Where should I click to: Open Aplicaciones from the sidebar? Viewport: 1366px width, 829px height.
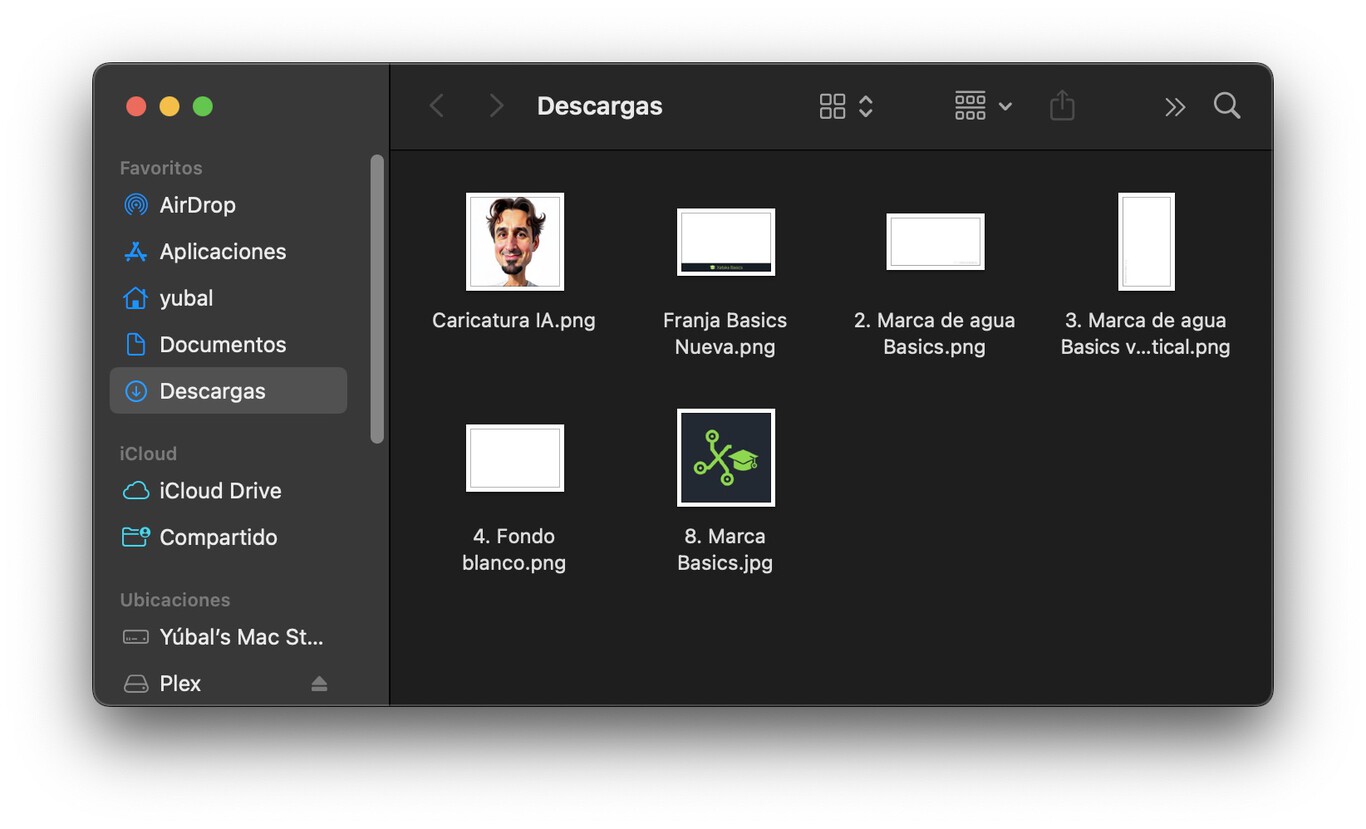click(x=223, y=252)
